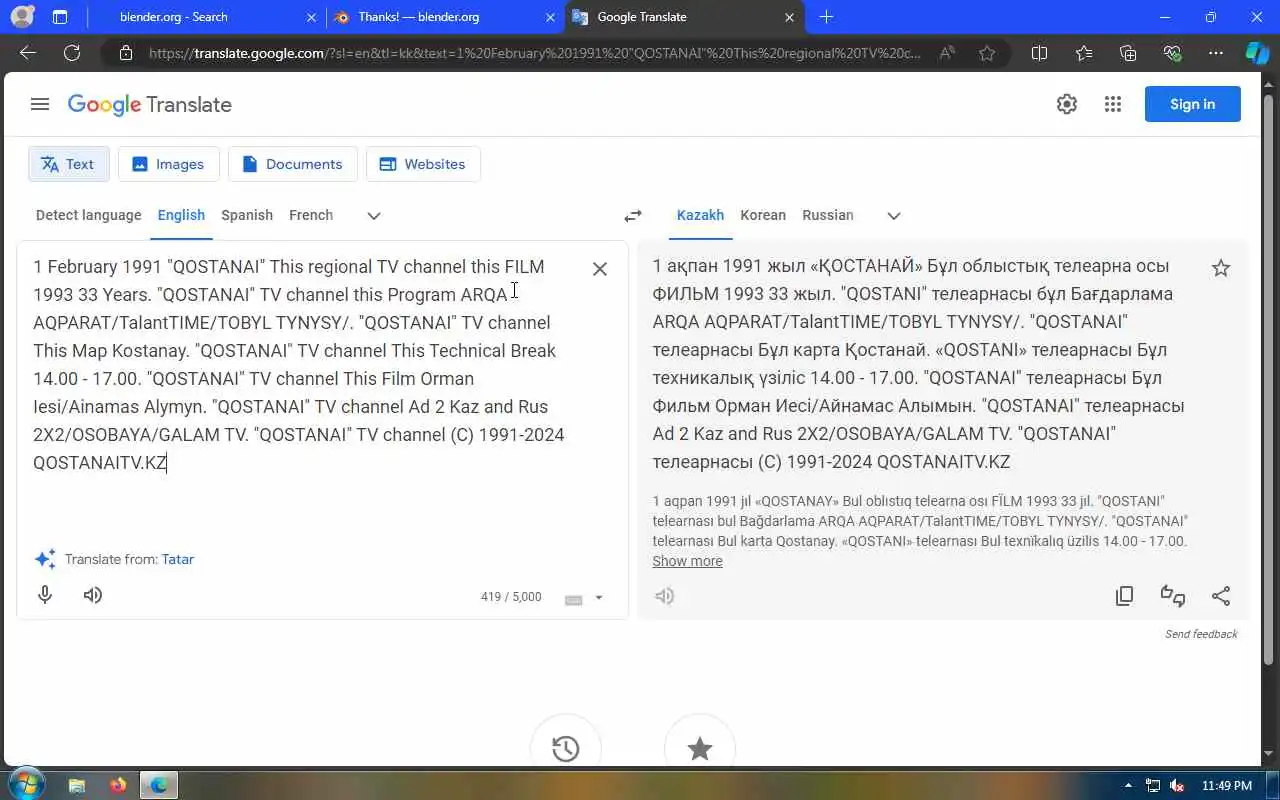Viewport: 1280px width, 800px height.
Task: Open File Explorer from taskbar
Action: tap(77, 785)
